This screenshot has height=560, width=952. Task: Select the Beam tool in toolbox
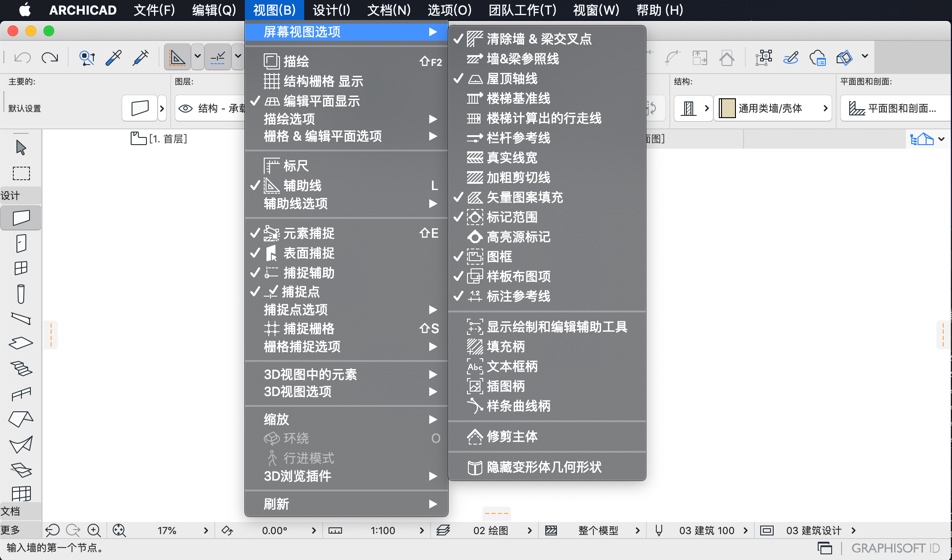pyautogui.click(x=21, y=318)
